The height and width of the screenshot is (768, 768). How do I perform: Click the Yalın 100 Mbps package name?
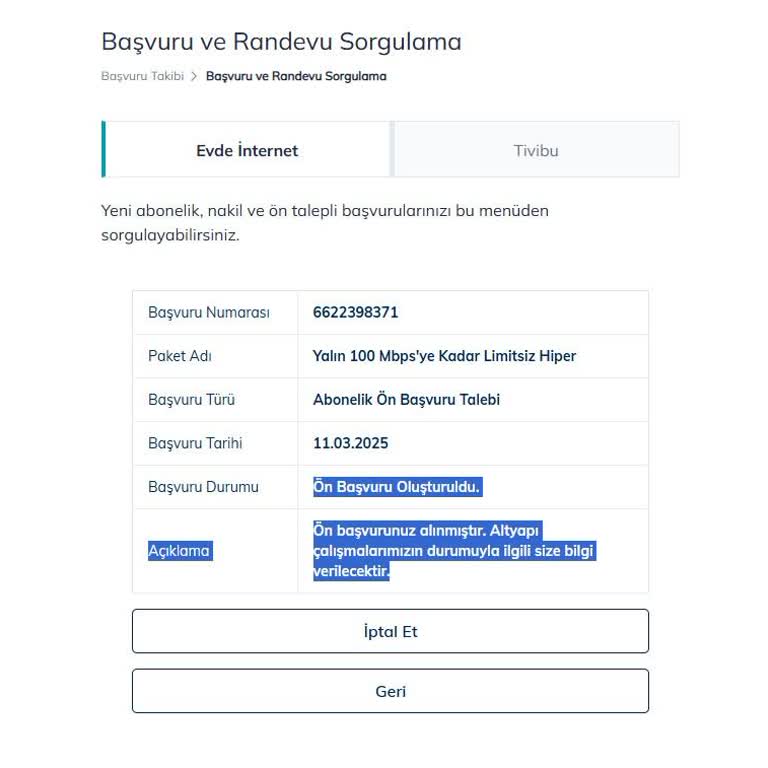[x=444, y=356]
